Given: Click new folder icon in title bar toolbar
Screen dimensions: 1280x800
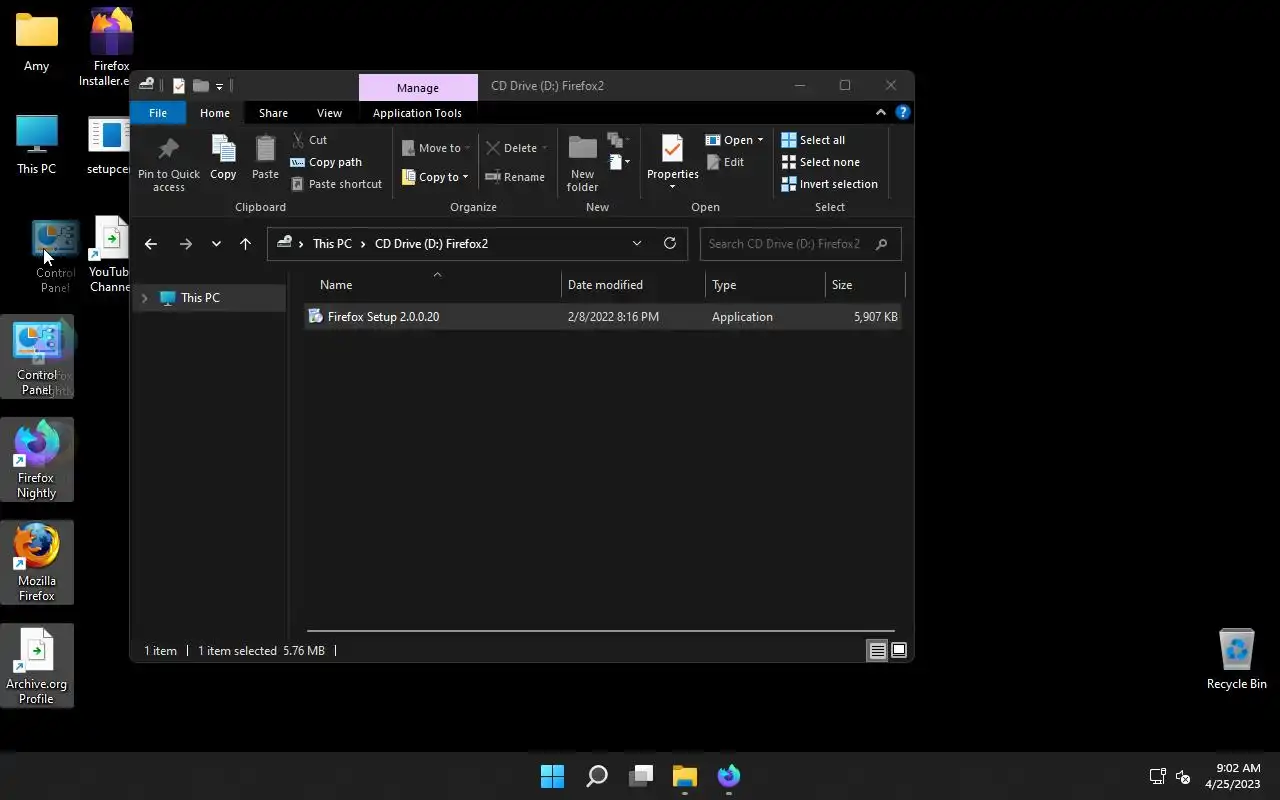Looking at the screenshot, I should pos(200,86).
